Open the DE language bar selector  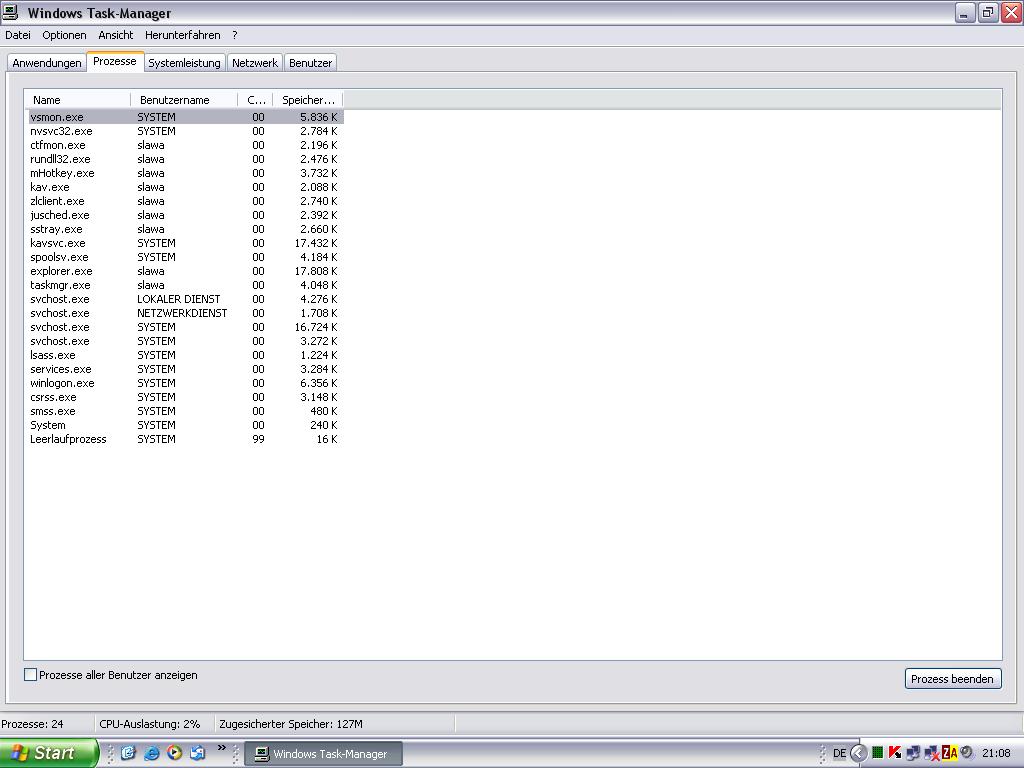(839, 753)
